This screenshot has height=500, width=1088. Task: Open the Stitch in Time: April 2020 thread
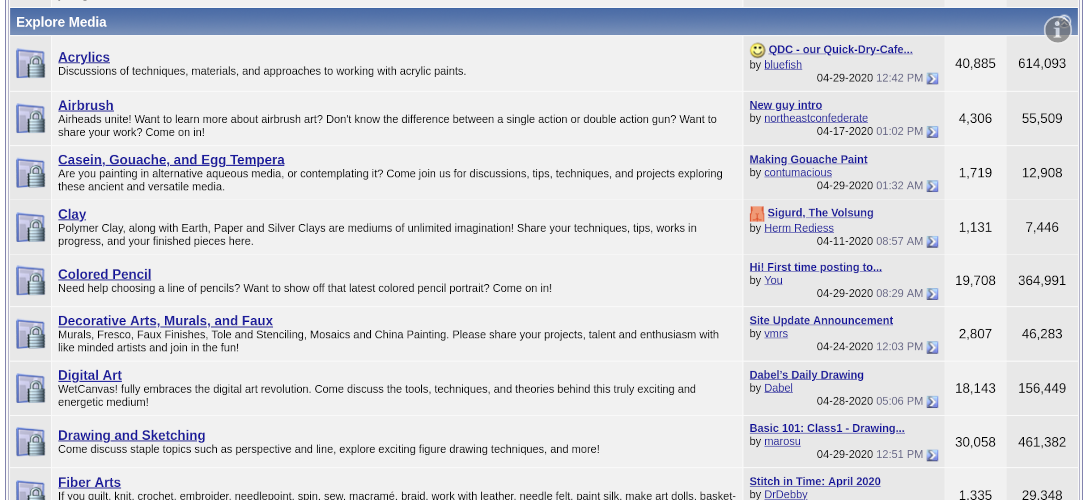click(814, 482)
